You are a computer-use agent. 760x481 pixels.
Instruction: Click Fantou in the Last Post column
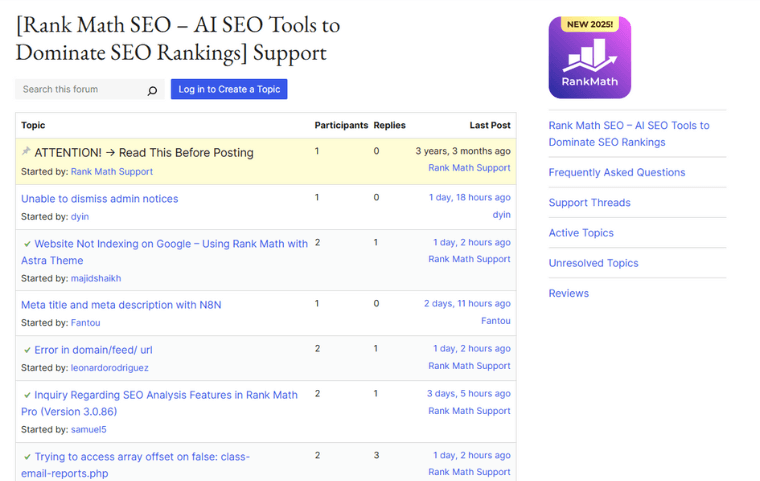(x=496, y=321)
